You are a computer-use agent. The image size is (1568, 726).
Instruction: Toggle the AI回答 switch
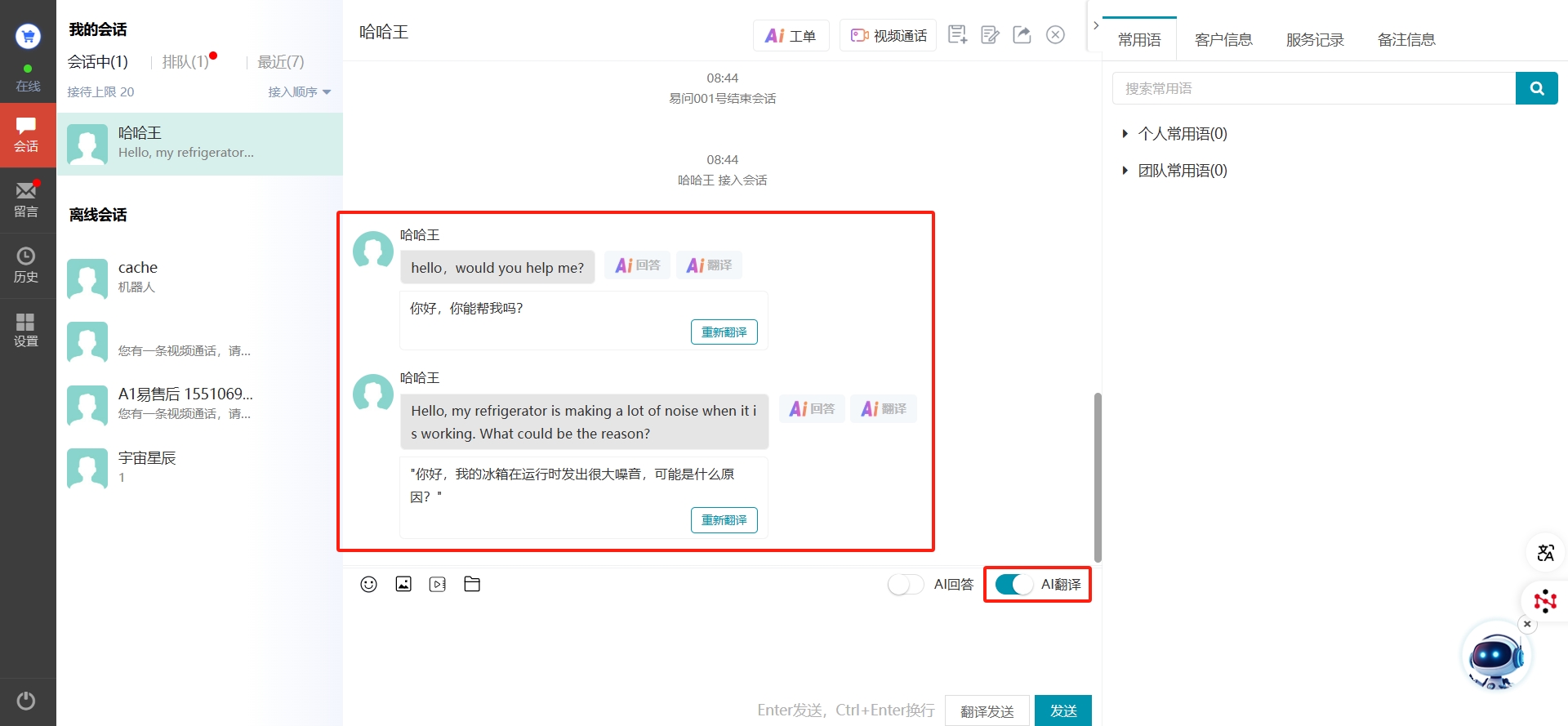pos(906,585)
